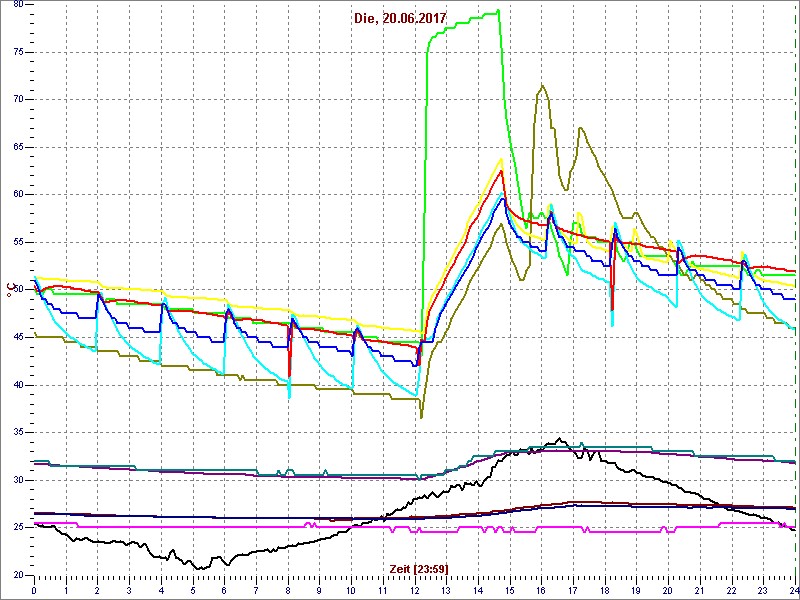Select the 35 label on the temperature axis
Image resolution: width=800 pixels, height=600 pixels.
(x=17, y=432)
